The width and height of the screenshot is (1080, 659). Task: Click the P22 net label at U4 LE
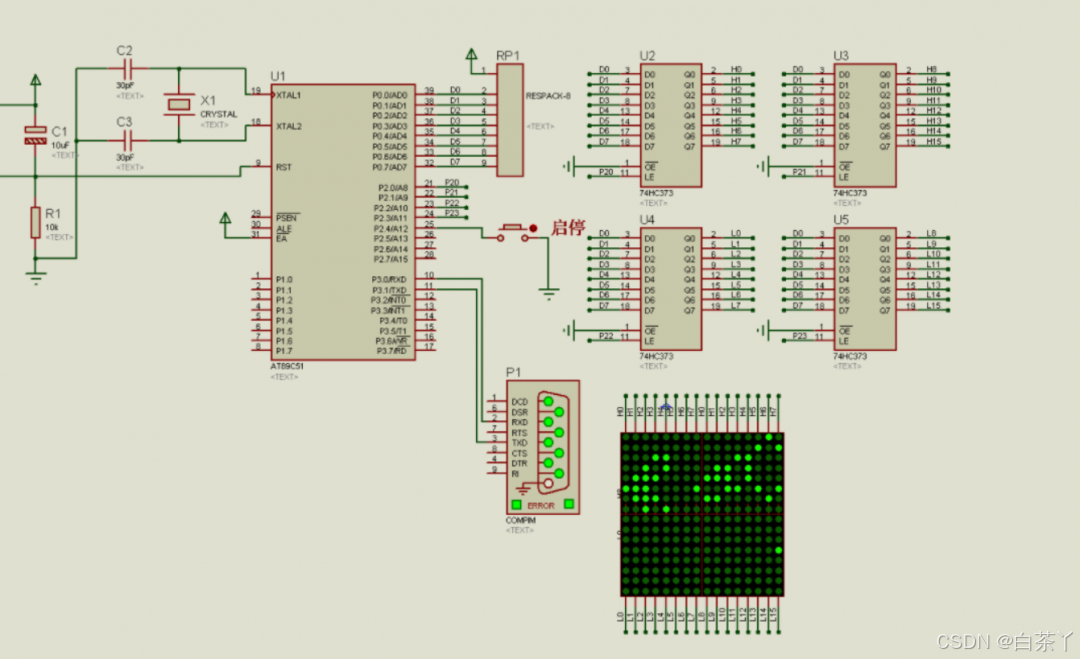click(x=606, y=335)
